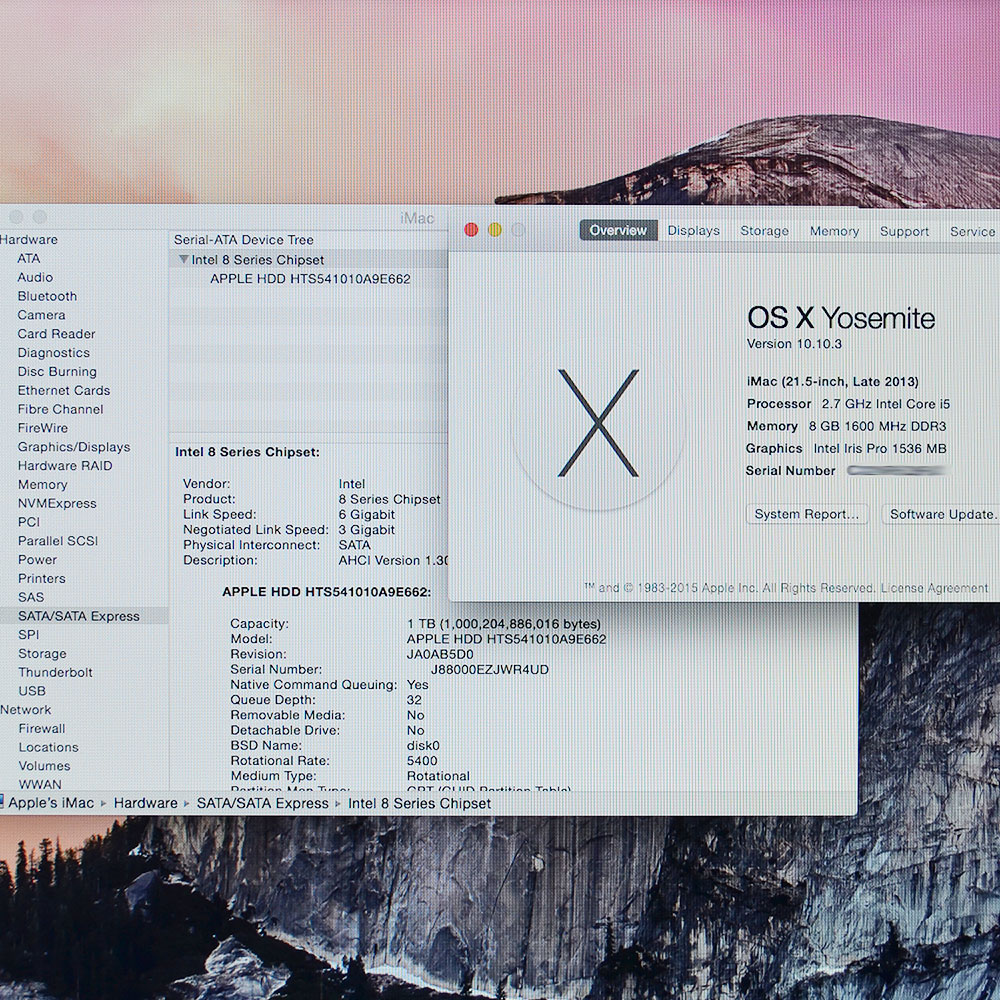Switch to the Overview tab

pos(618,230)
